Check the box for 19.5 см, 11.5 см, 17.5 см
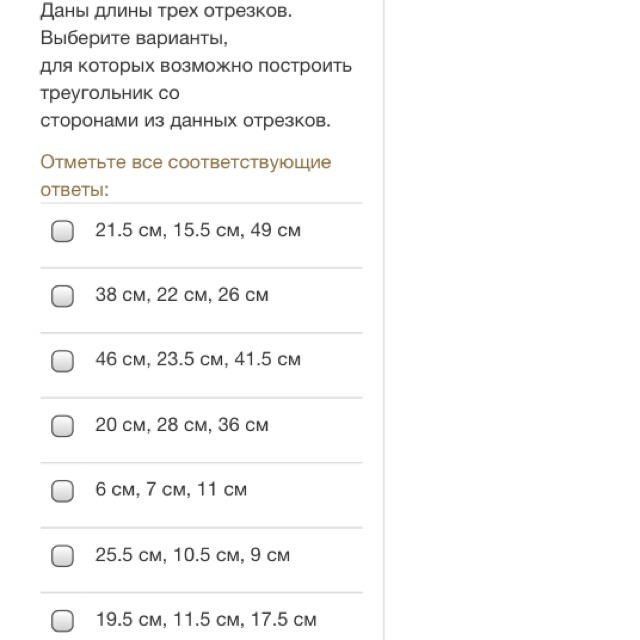This screenshot has width=640, height=640. click(63, 621)
